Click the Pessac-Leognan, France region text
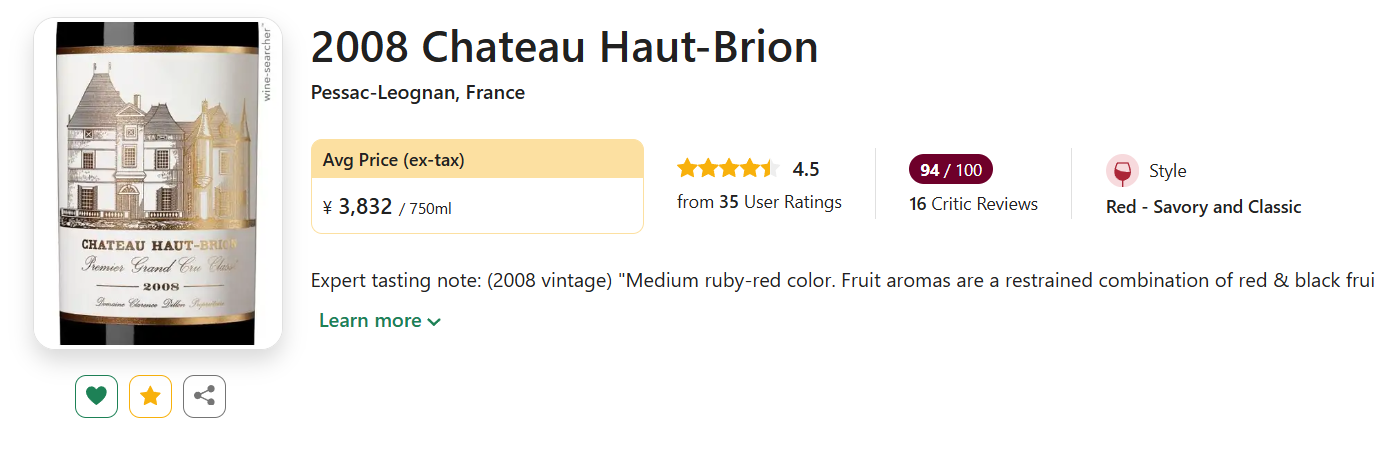 [417, 93]
